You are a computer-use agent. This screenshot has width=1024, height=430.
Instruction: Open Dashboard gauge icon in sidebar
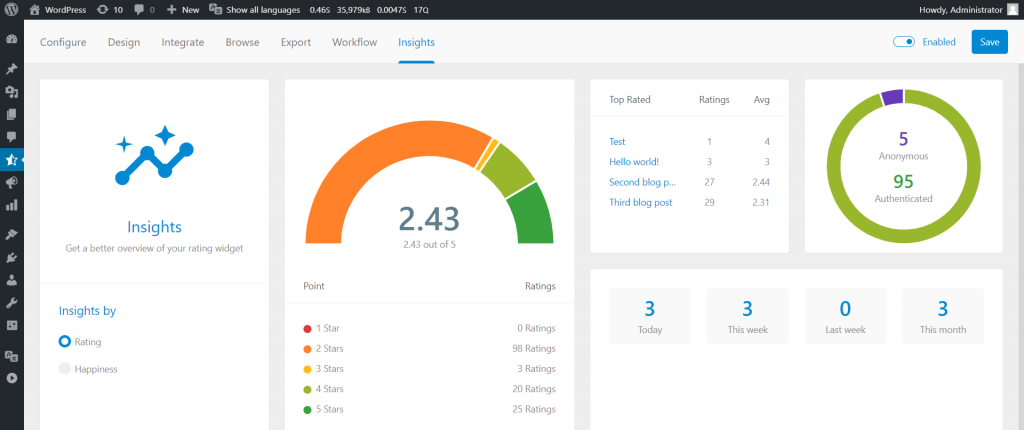click(11, 39)
